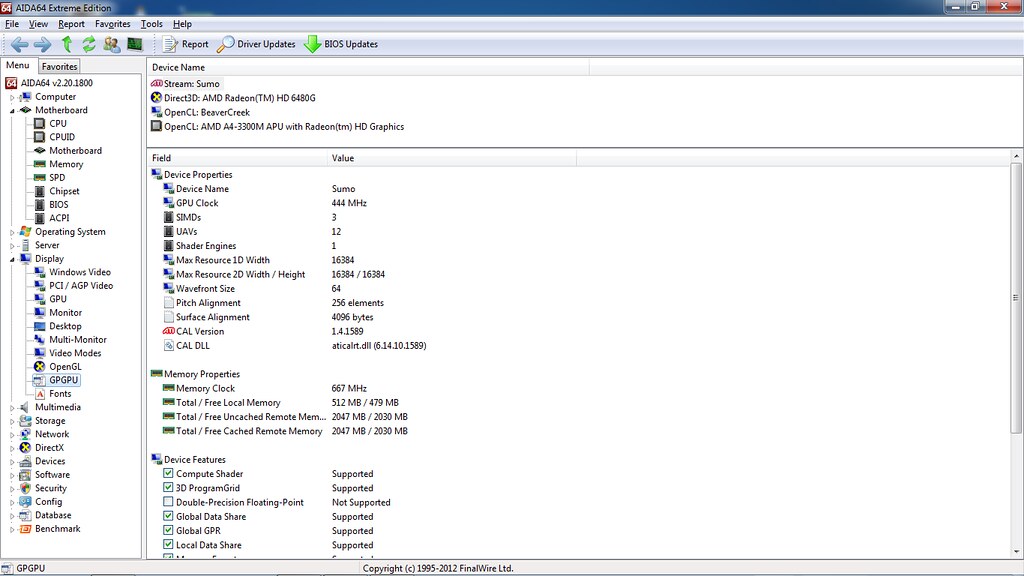1024x576 pixels.
Task: Collapse the Display tree node
Action: [12, 259]
